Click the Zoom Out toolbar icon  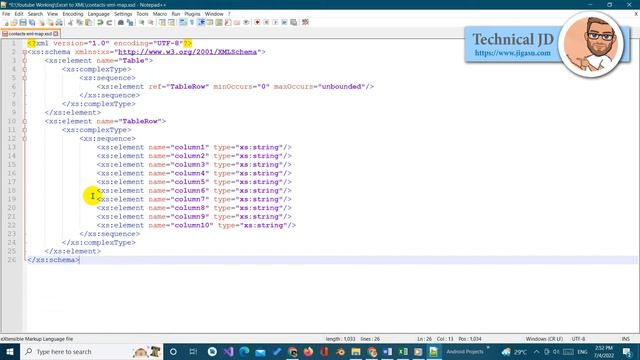[x=151, y=22]
